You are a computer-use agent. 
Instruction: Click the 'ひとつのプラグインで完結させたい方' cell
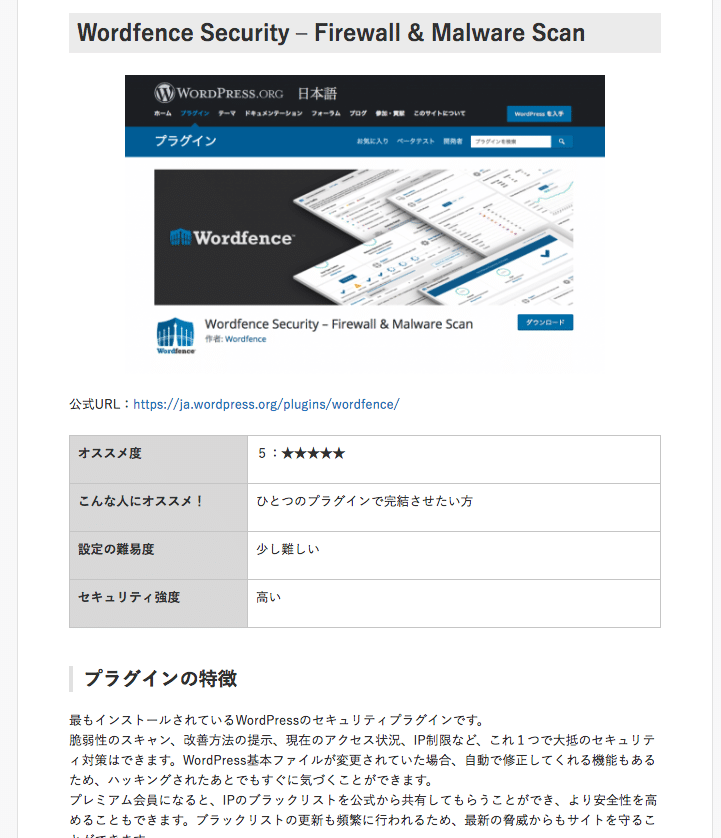[x=454, y=508]
